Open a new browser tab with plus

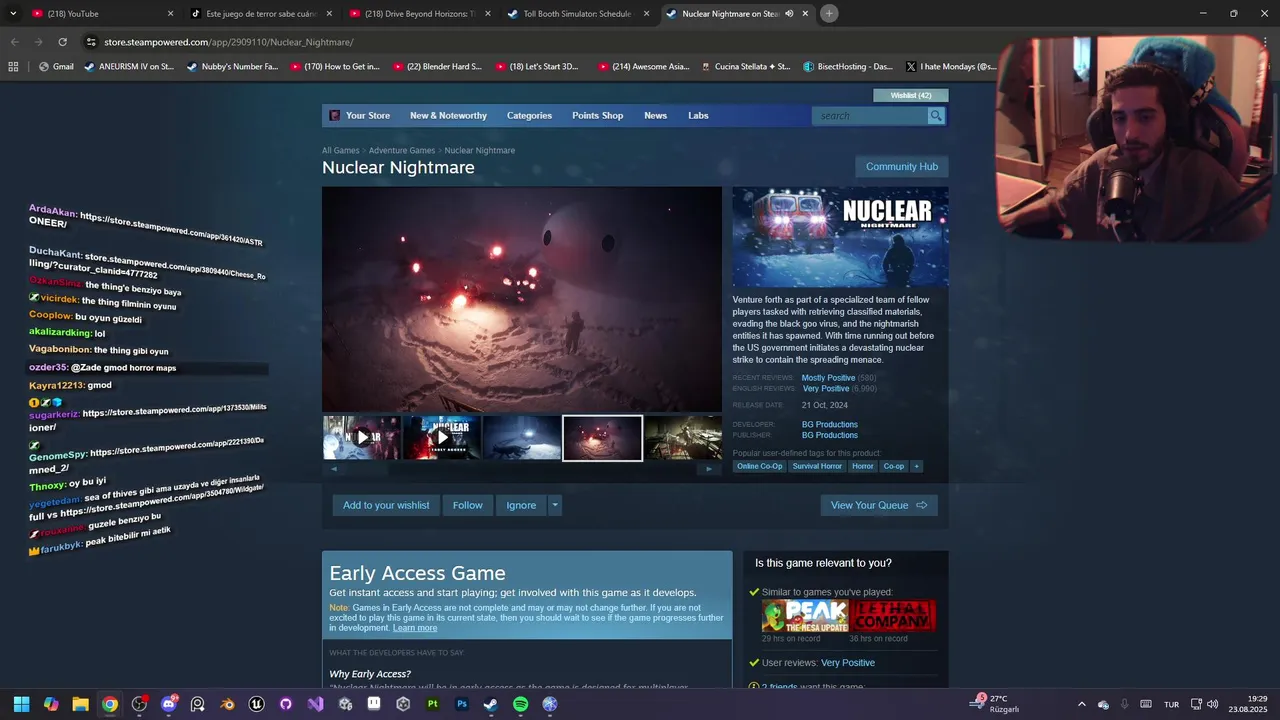(x=829, y=14)
